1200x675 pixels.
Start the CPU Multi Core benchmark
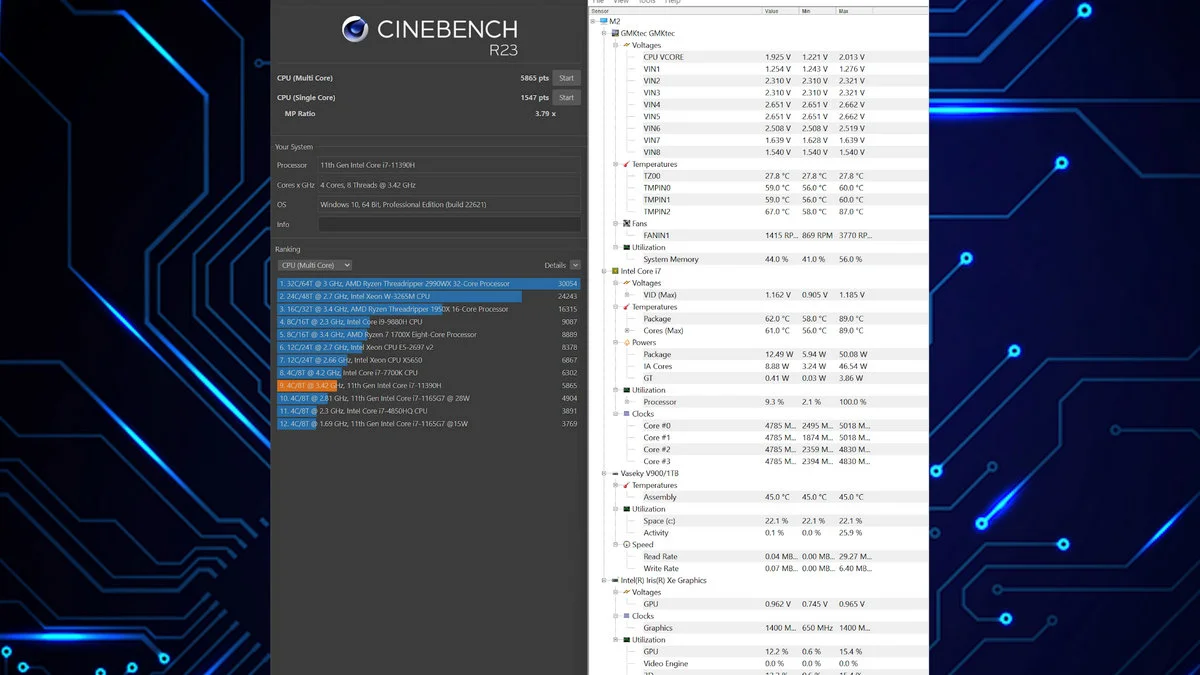pos(566,78)
